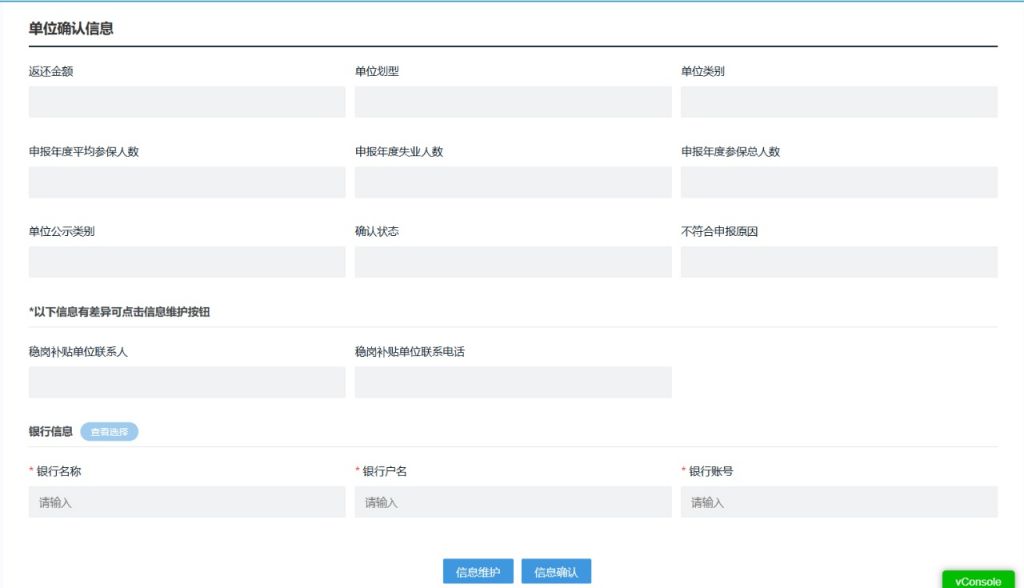Click the 申报年度失业人数 field
Screen dimensions: 1024x588
(x=513, y=182)
